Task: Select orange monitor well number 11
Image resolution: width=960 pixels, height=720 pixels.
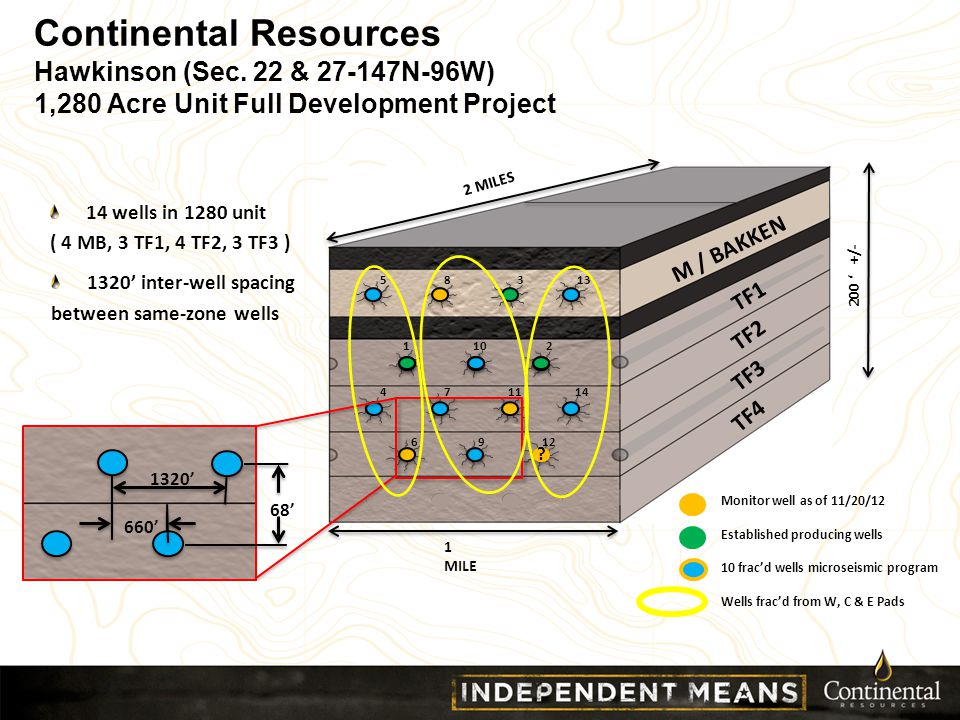Action: click(510, 408)
